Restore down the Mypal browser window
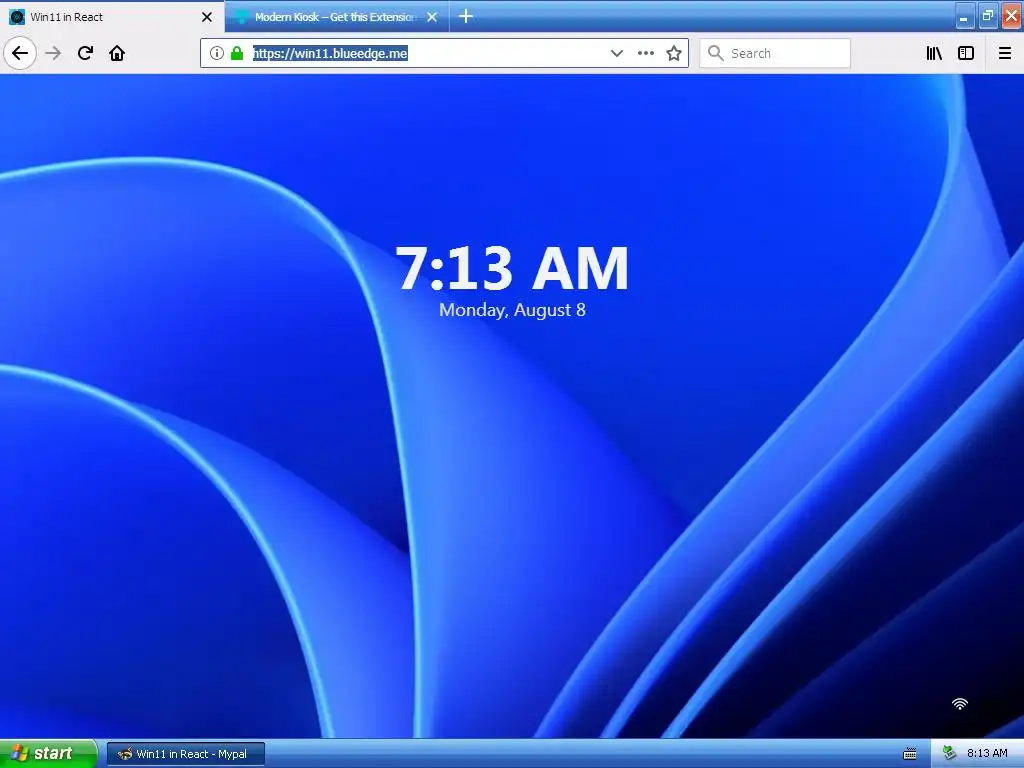This screenshot has width=1024, height=768. point(988,16)
